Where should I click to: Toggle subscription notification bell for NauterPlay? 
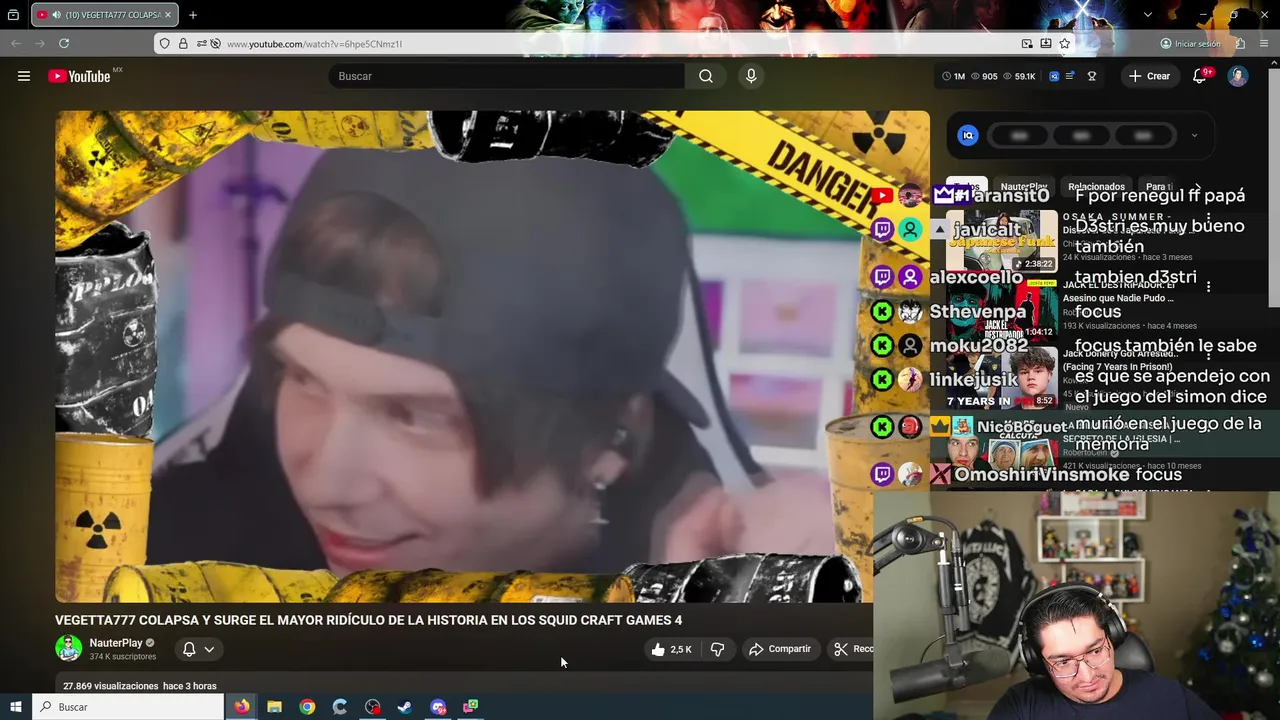(x=189, y=649)
